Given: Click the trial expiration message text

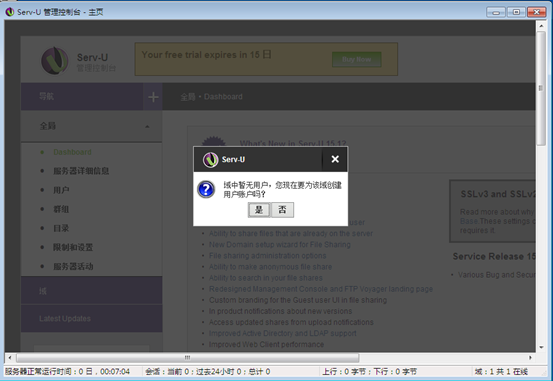Looking at the screenshot, I should [x=207, y=55].
